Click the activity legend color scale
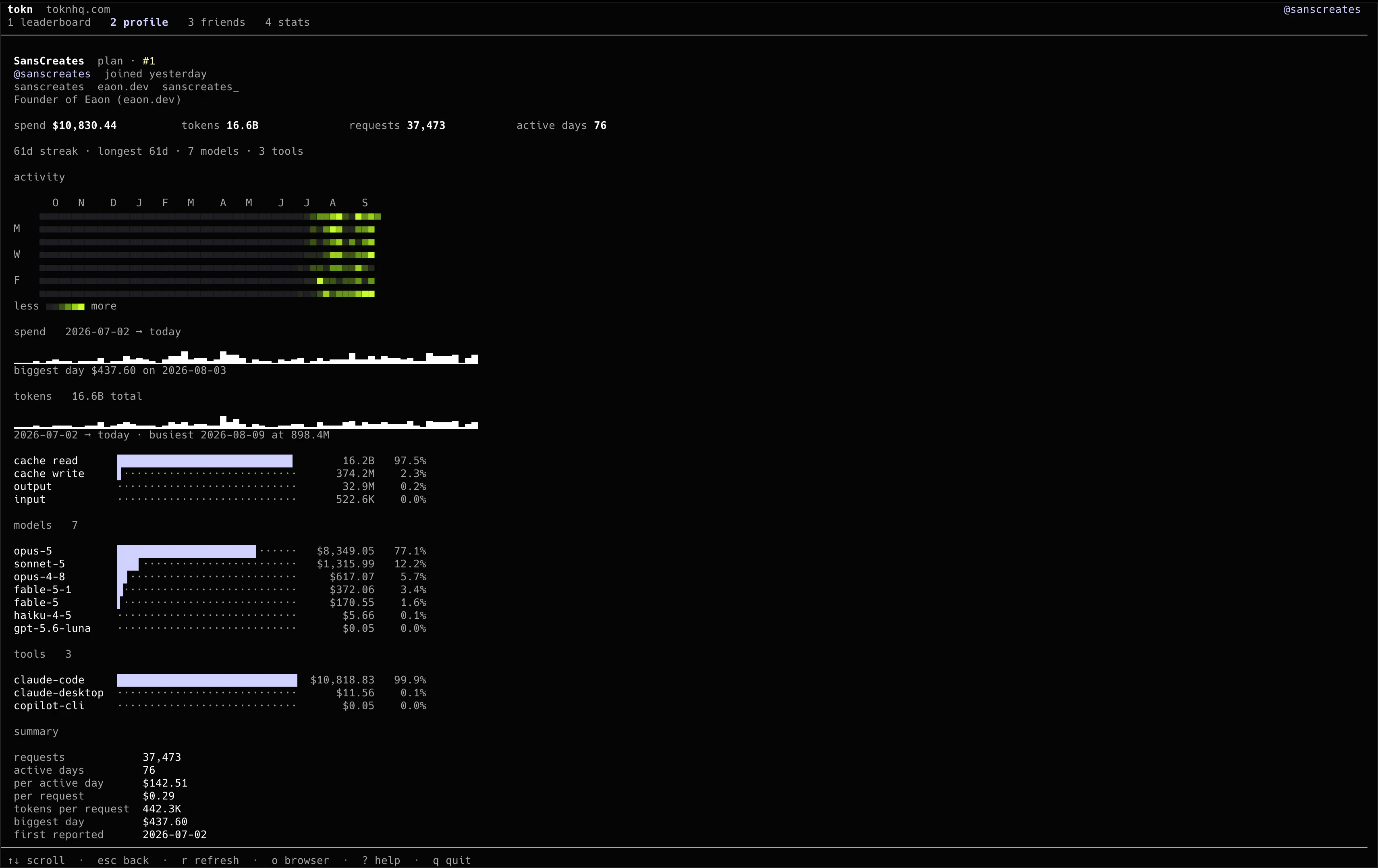The height and width of the screenshot is (868, 1378). tap(65, 307)
